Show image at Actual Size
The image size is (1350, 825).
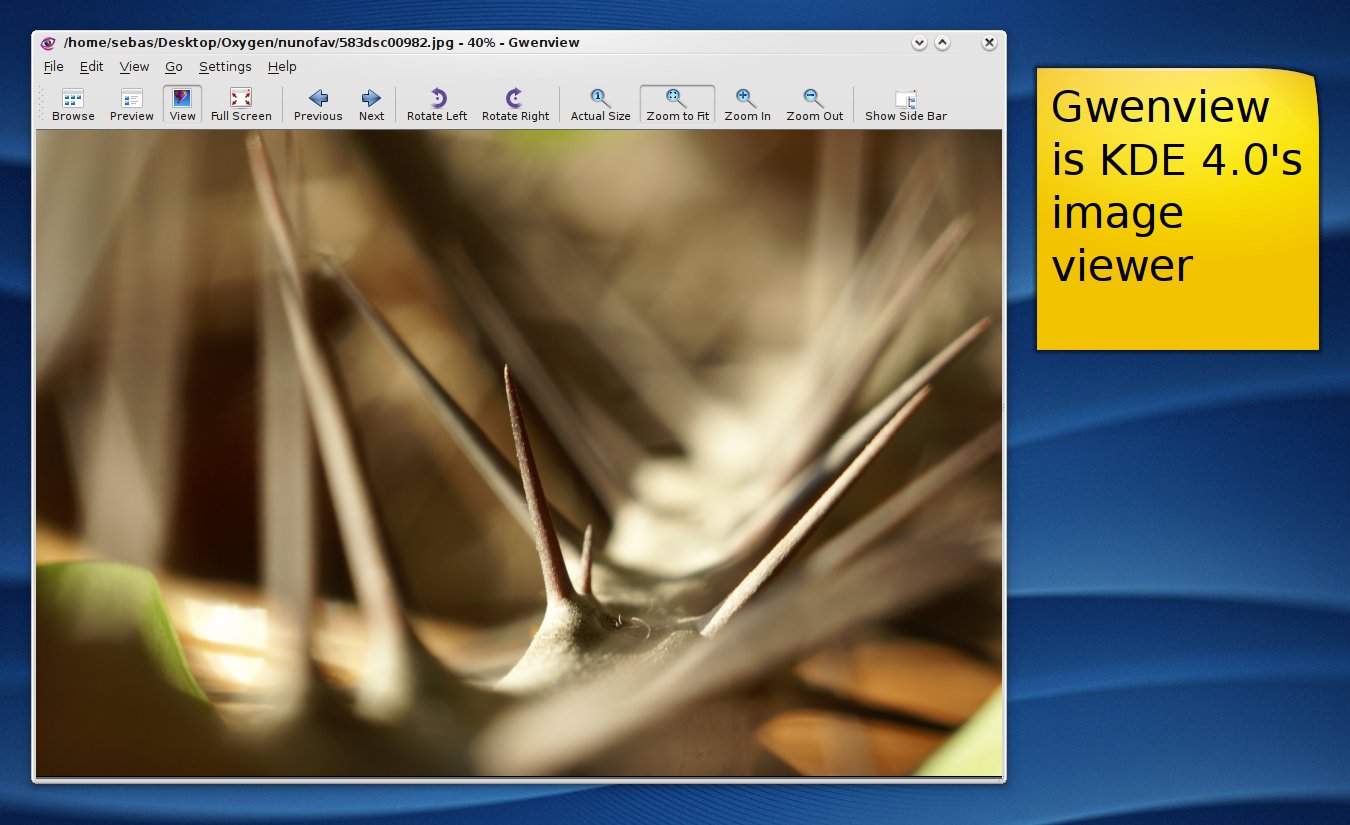point(600,105)
